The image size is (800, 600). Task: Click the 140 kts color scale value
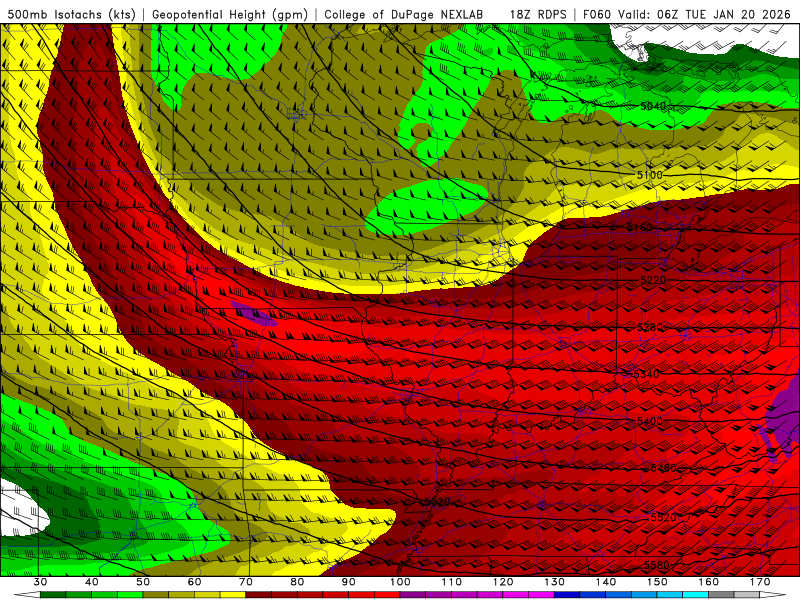(606, 582)
